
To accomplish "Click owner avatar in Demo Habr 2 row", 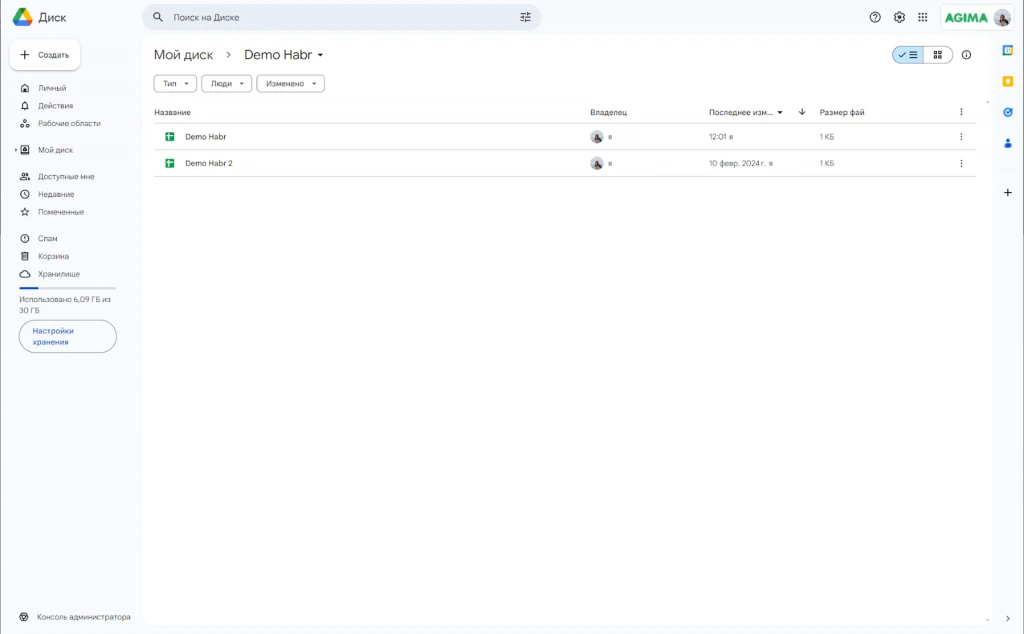I will coord(596,163).
